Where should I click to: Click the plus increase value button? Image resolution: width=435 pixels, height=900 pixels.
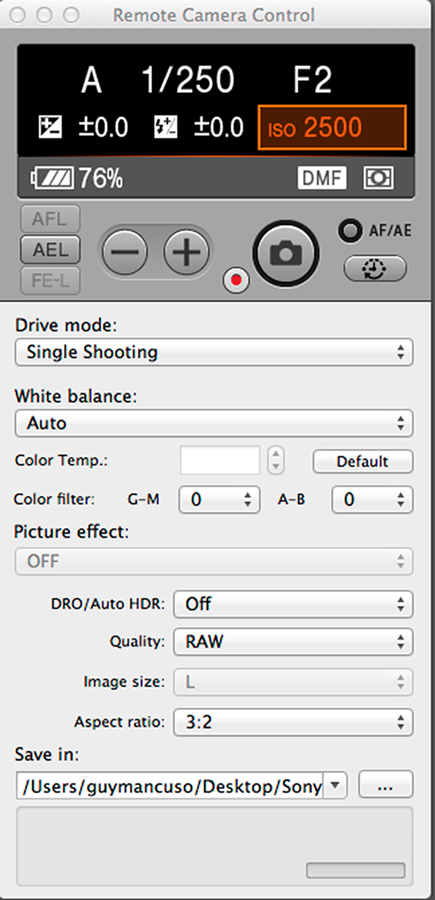pyautogui.click(x=187, y=251)
